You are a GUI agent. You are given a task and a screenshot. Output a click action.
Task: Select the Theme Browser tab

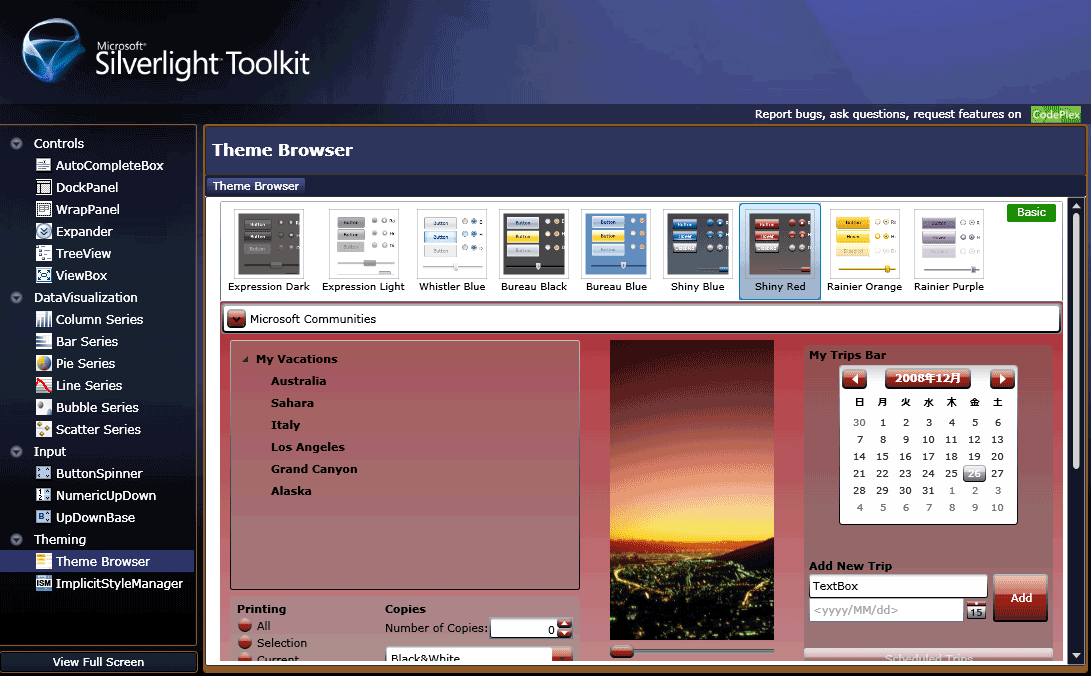(x=255, y=186)
